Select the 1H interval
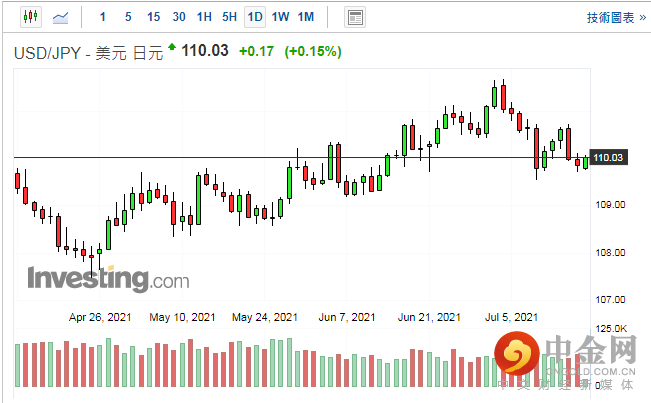The height and width of the screenshot is (403, 651). 204,17
